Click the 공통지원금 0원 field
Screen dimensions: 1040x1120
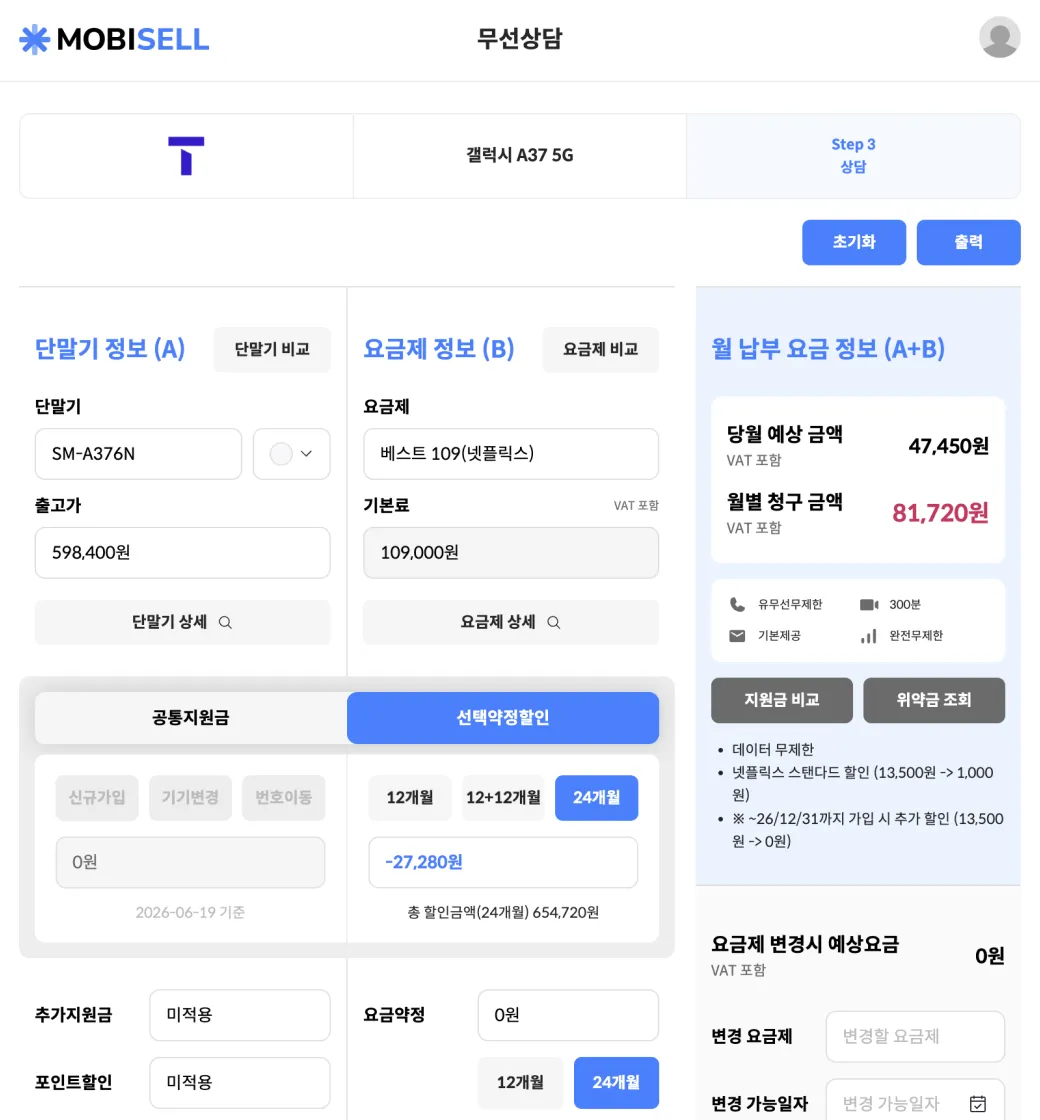coord(191,862)
